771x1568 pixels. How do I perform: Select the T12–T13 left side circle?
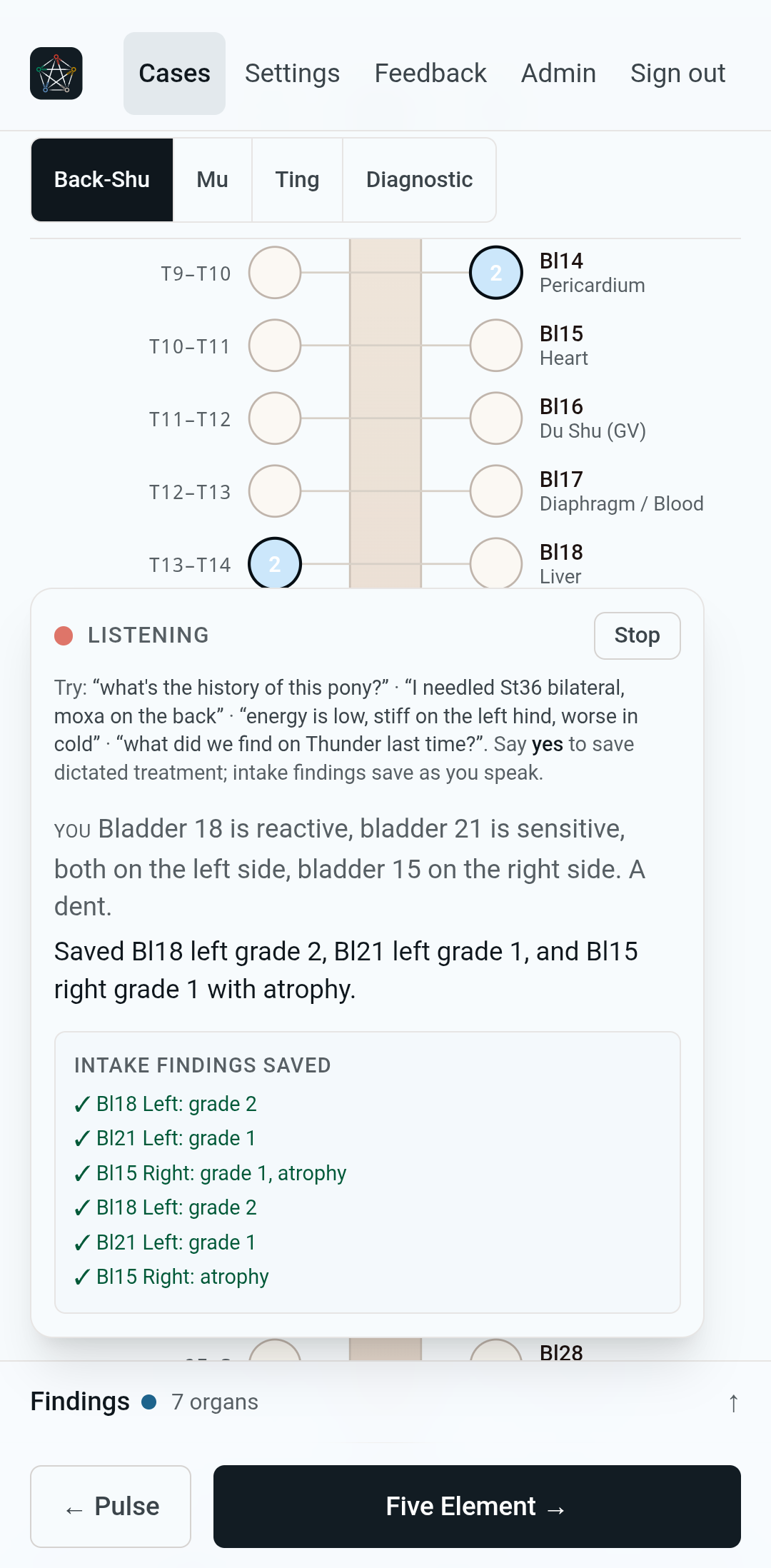tap(275, 491)
